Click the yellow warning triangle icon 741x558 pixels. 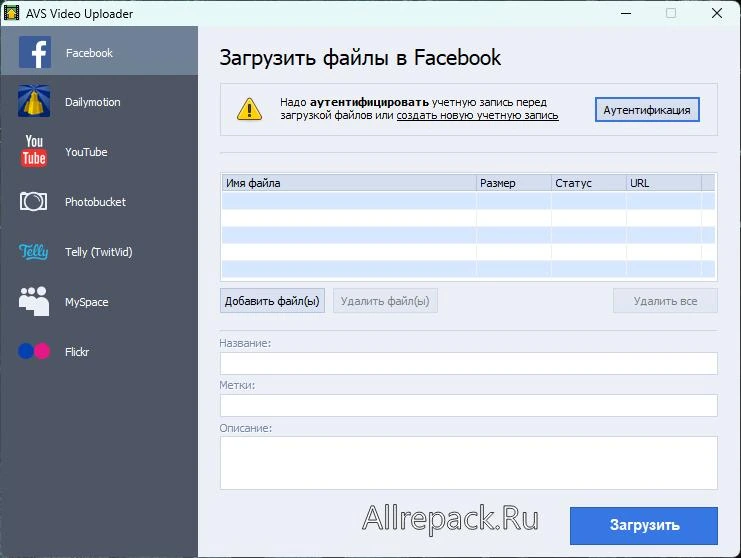tap(249, 109)
